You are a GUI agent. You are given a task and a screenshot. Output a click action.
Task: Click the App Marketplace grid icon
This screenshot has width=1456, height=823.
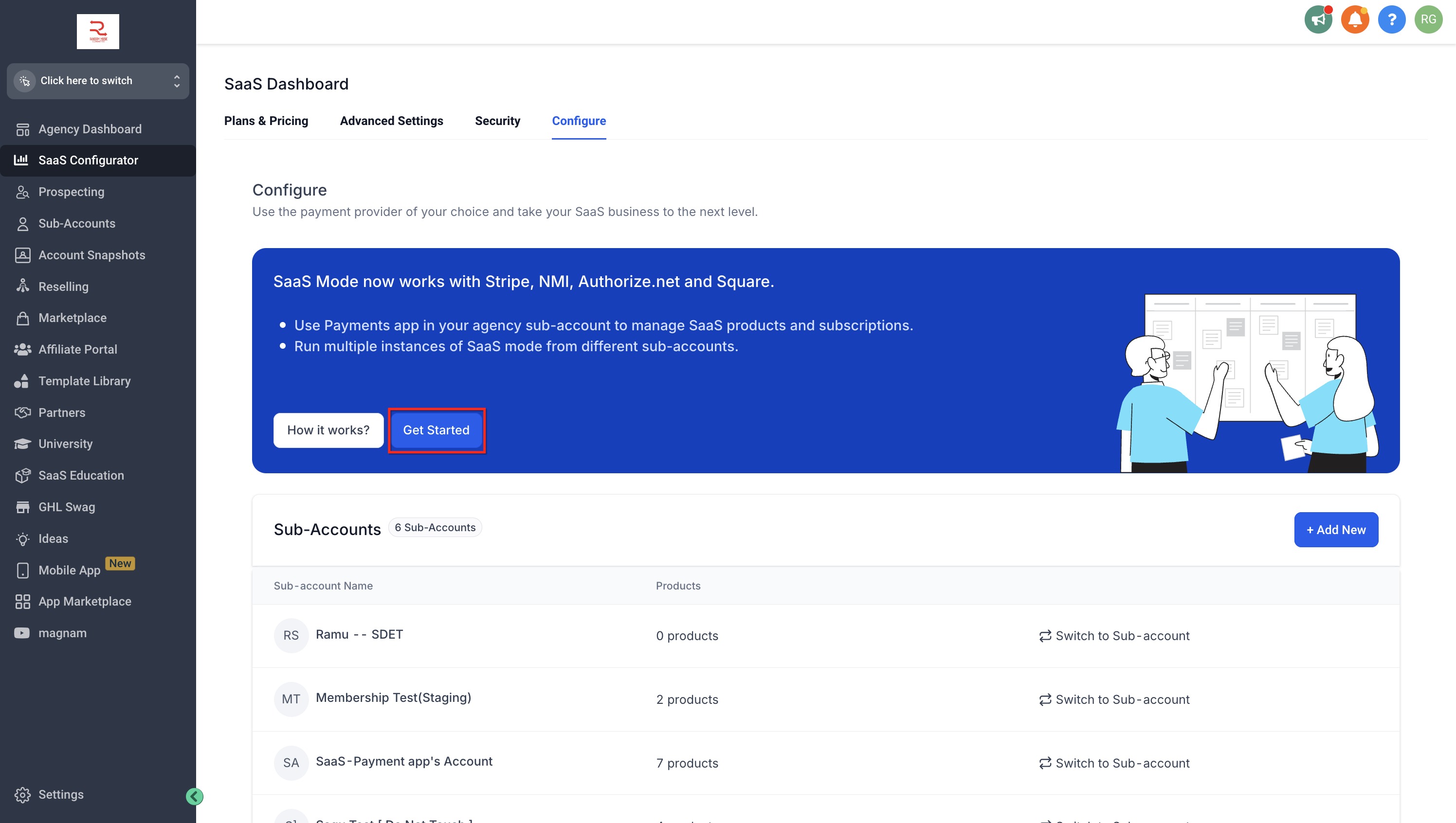tap(22, 601)
